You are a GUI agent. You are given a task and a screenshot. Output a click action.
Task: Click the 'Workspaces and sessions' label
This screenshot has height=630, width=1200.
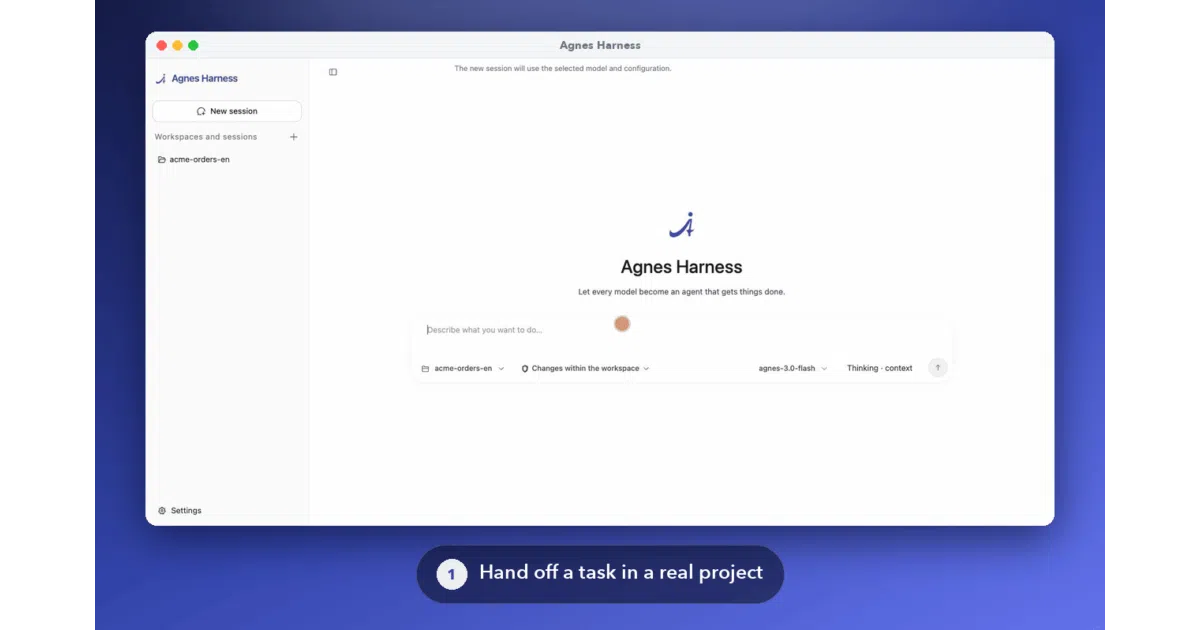[x=206, y=137]
